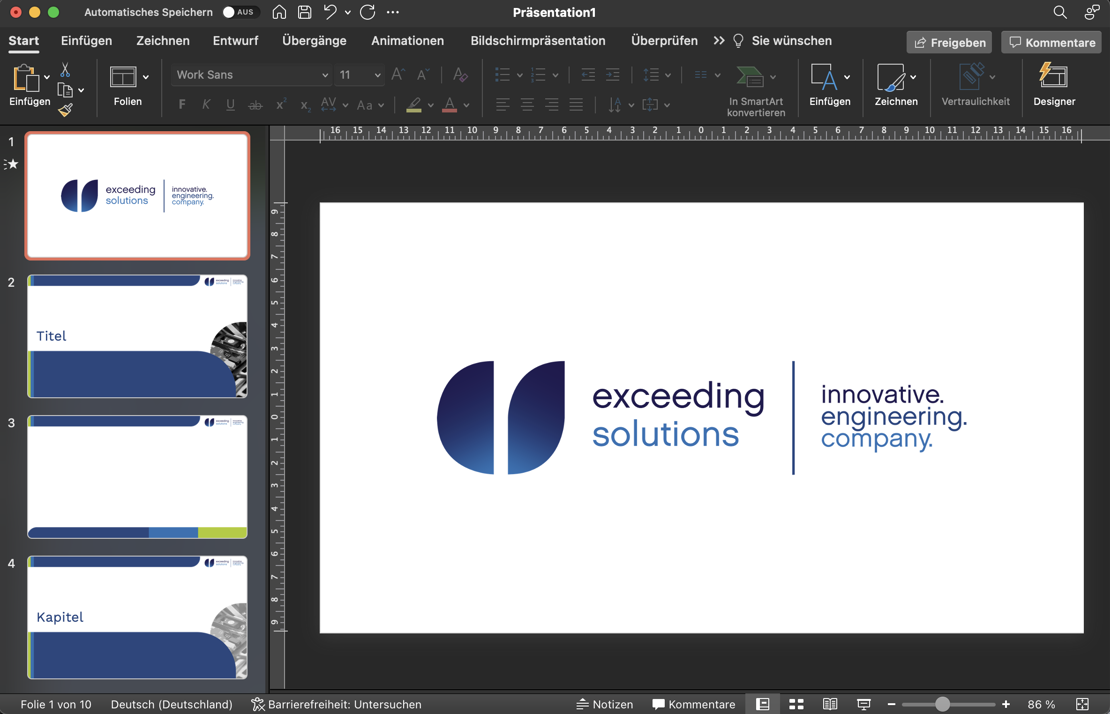Click the Freigeben button
The image size is (1110, 714).
click(x=949, y=42)
